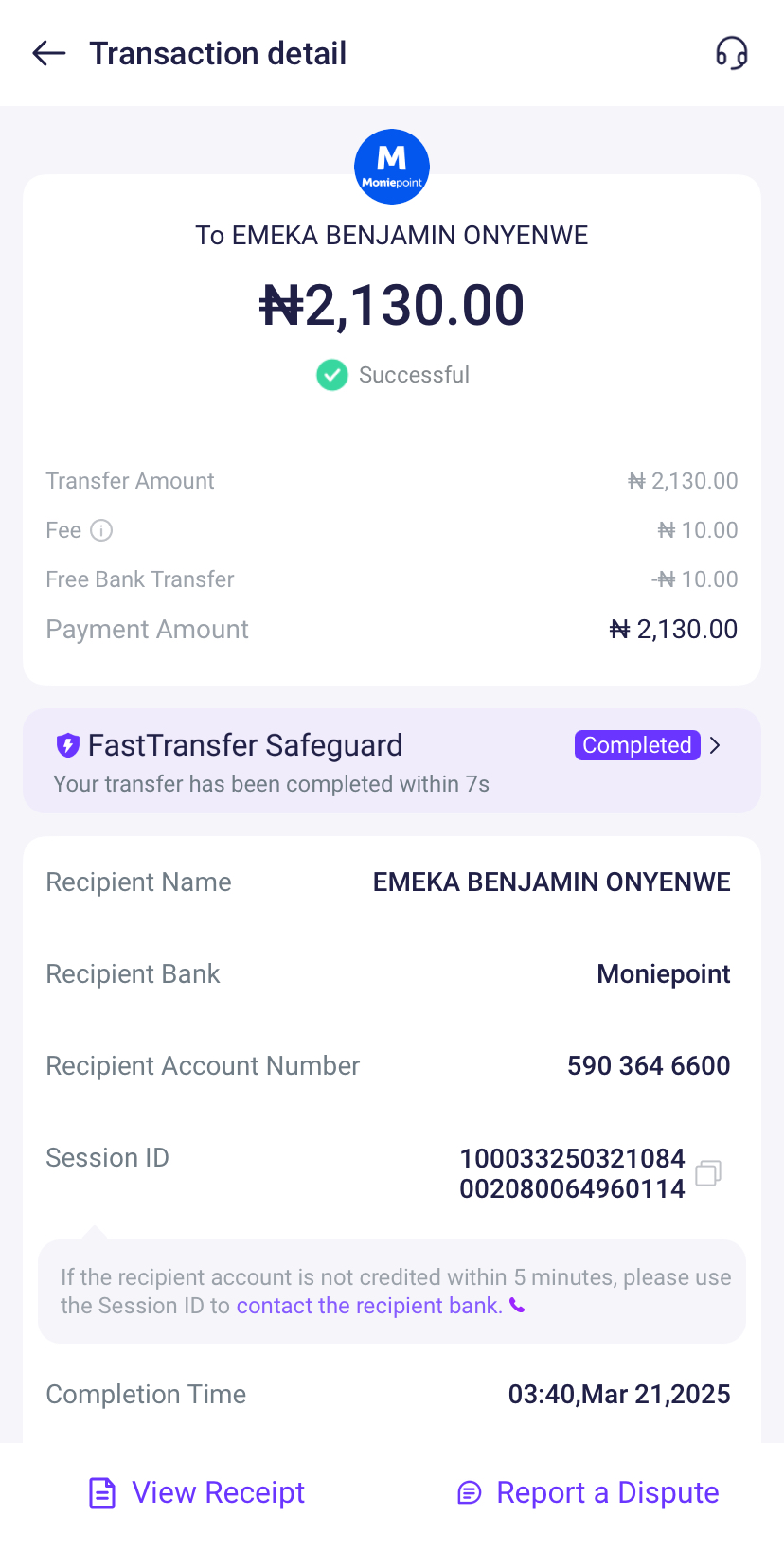
Task: Tap the Moniepoint bank logo
Action: pyautogui.click(x=392, y=167)
